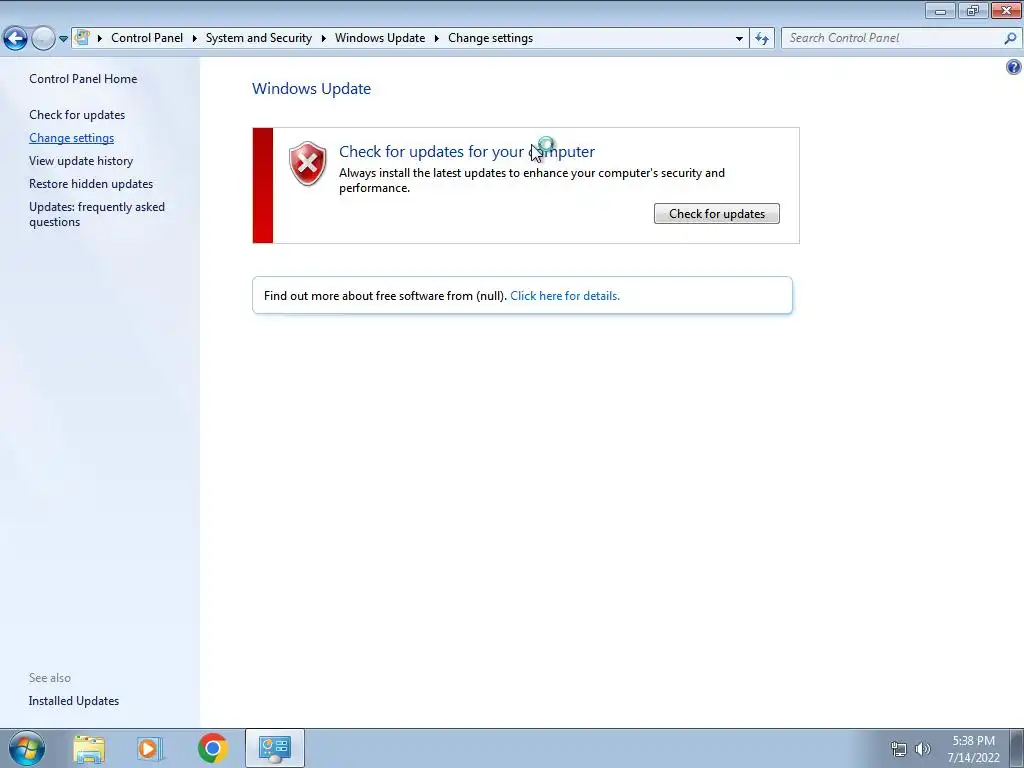Open Updates: frequently asked questions
The height and width of the screenshot is (768, 1024).
tap(97, 214)
